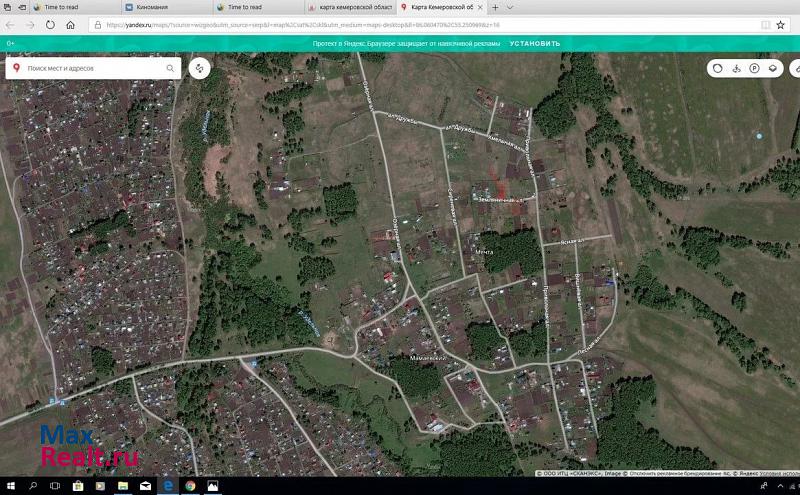
Task: Click the browser refresh icon
Action: coord(50,25)
